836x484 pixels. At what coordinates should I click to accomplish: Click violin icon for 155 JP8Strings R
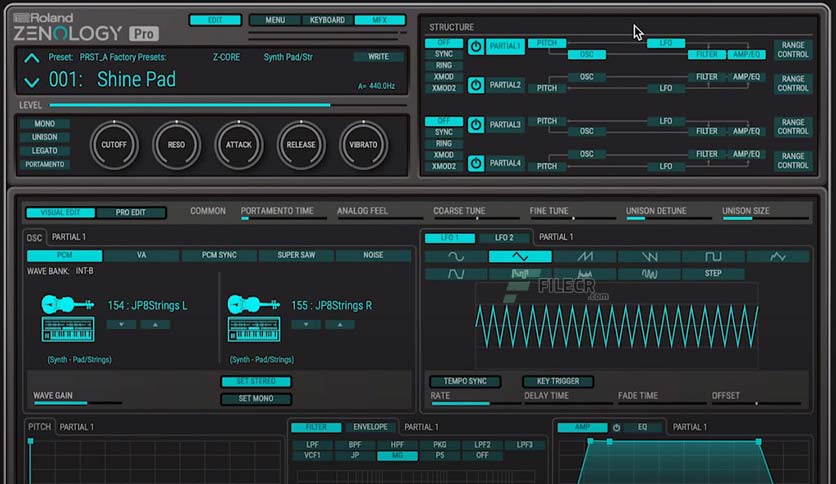(253, 304)
